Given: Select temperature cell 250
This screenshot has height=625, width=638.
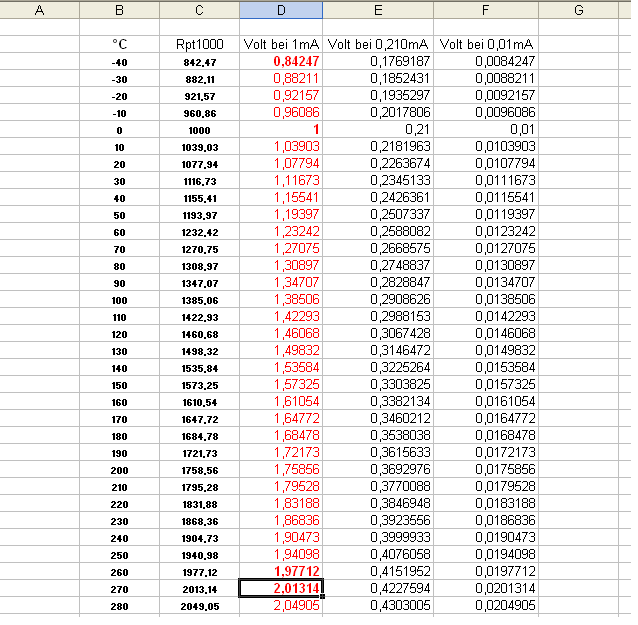Looking at the screenshot, I should tap(119, 555).
